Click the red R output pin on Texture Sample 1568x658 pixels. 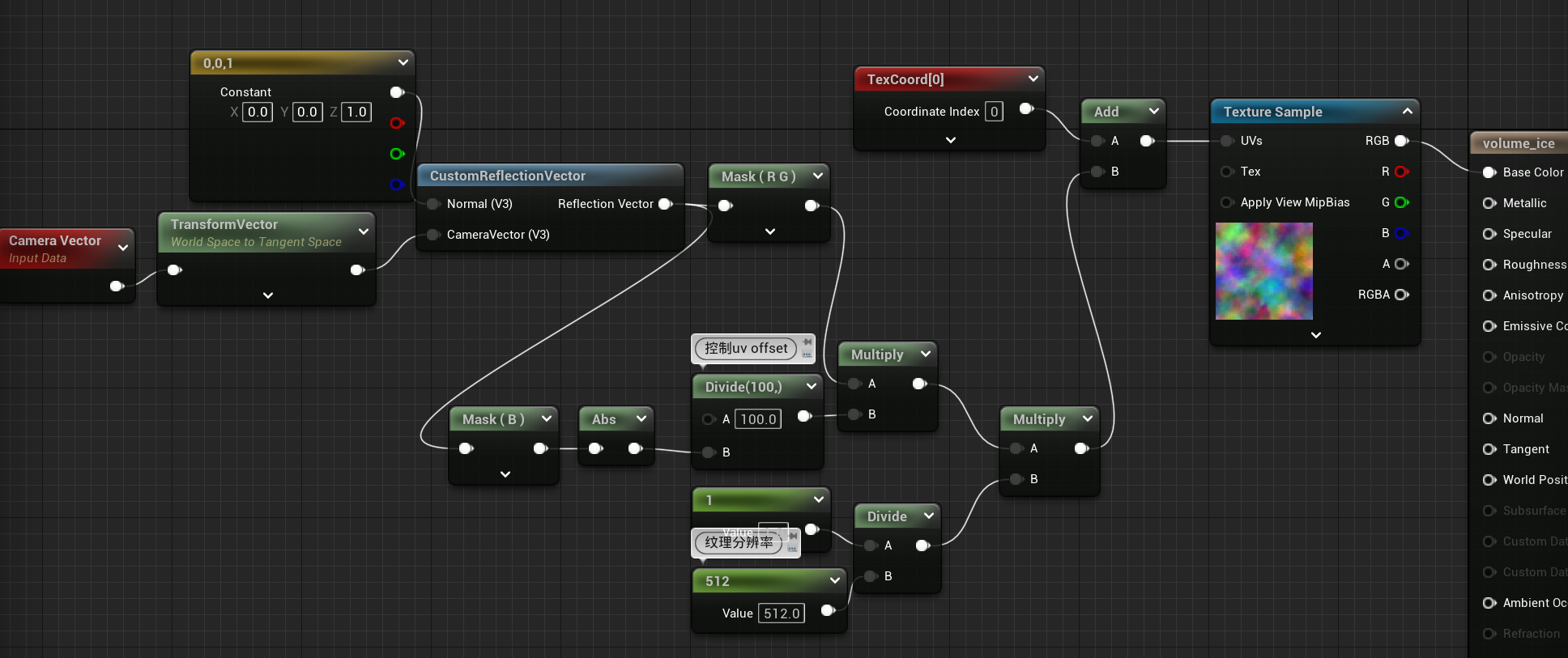pos(1402,172)
